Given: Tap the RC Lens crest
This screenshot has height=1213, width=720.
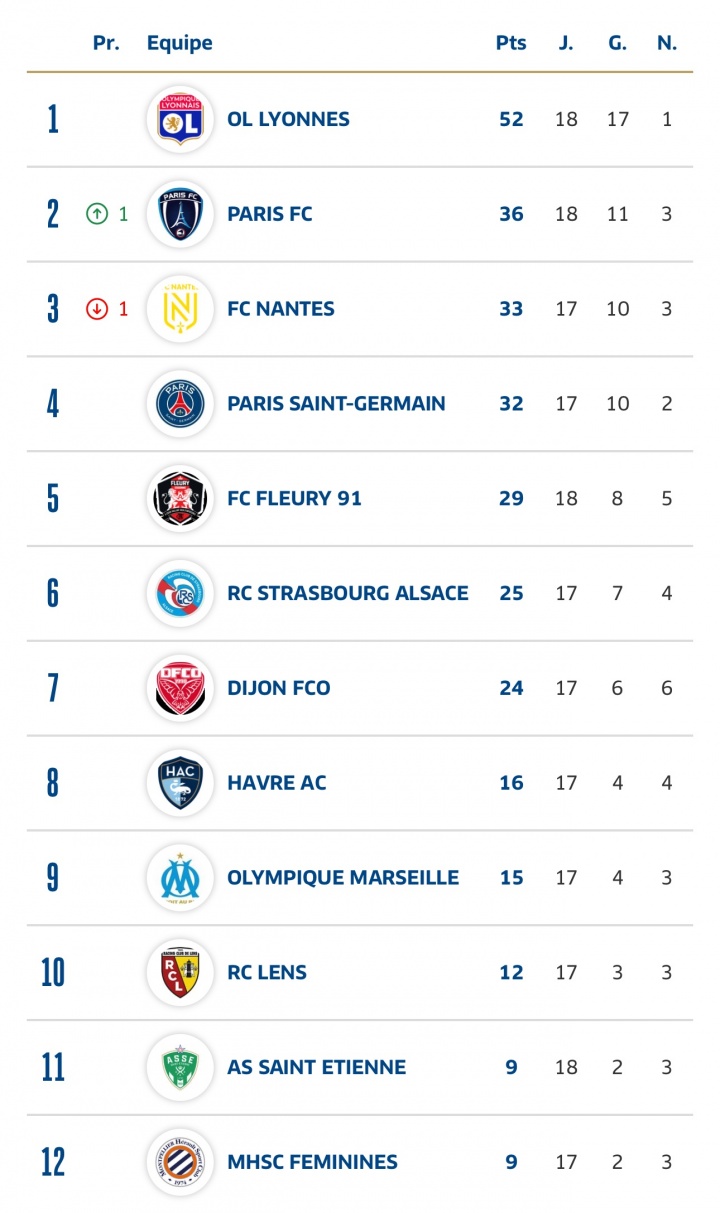Looking at the screenshot, I should (180, 972).
